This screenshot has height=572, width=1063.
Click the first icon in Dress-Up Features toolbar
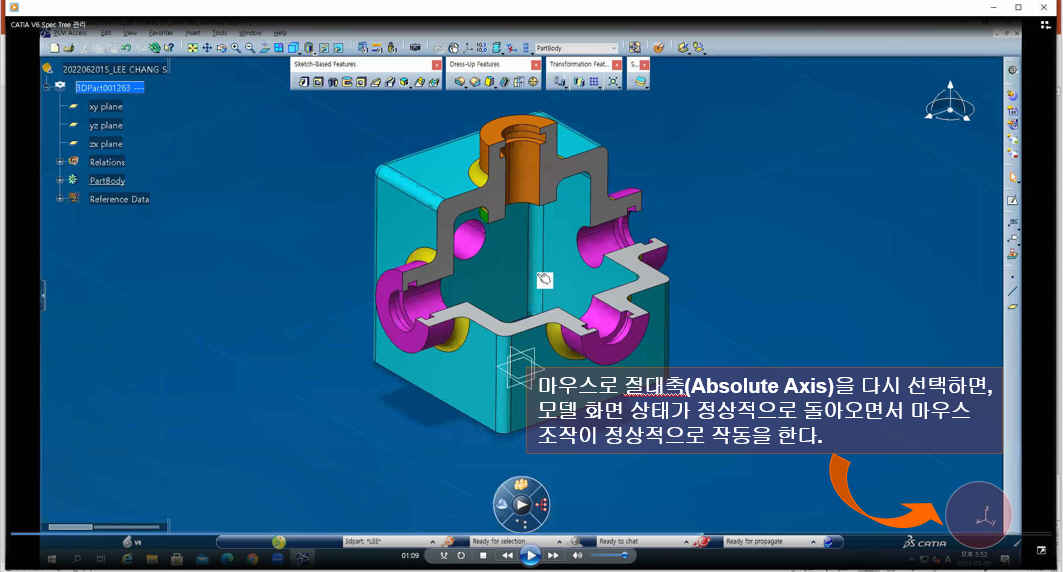click(x=459, y=82)
